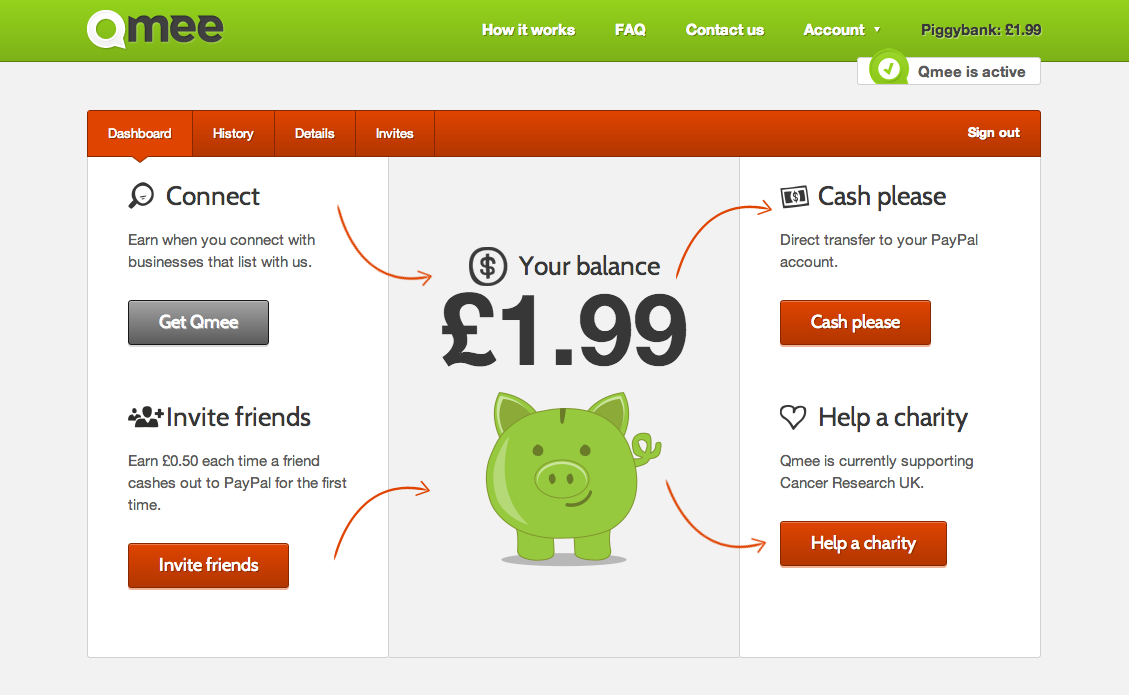Click the Qmee logo
The height and width of the screenshot is (695, 1129).
(x=155, y=29)
